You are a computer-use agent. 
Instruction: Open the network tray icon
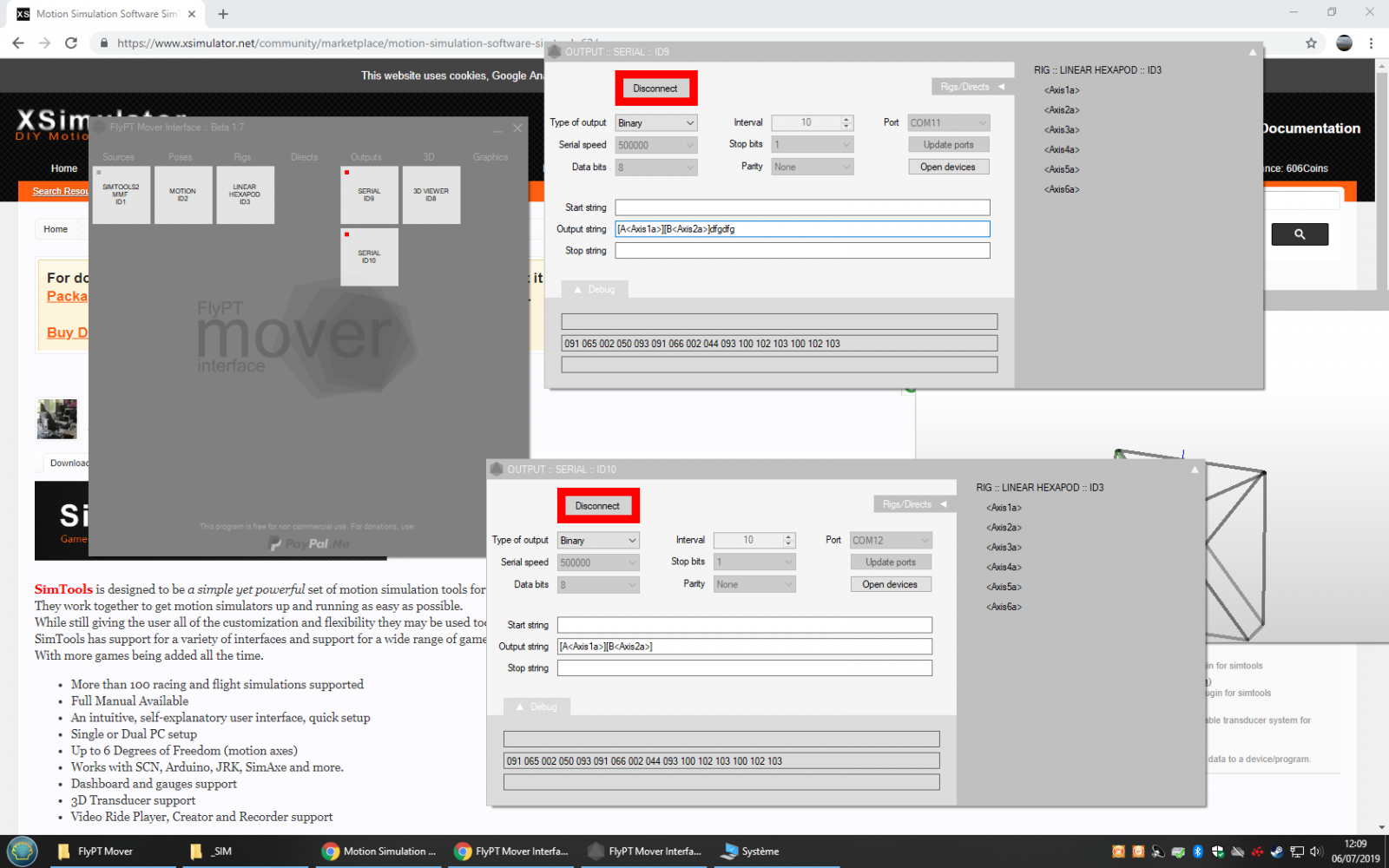(1297, 852)
